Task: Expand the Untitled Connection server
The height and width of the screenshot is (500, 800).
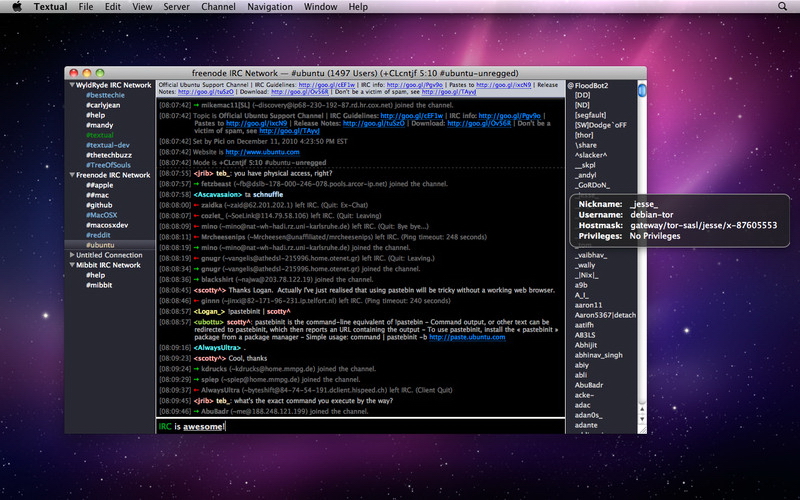Action: pyautogui.click(x=71, y=255)
